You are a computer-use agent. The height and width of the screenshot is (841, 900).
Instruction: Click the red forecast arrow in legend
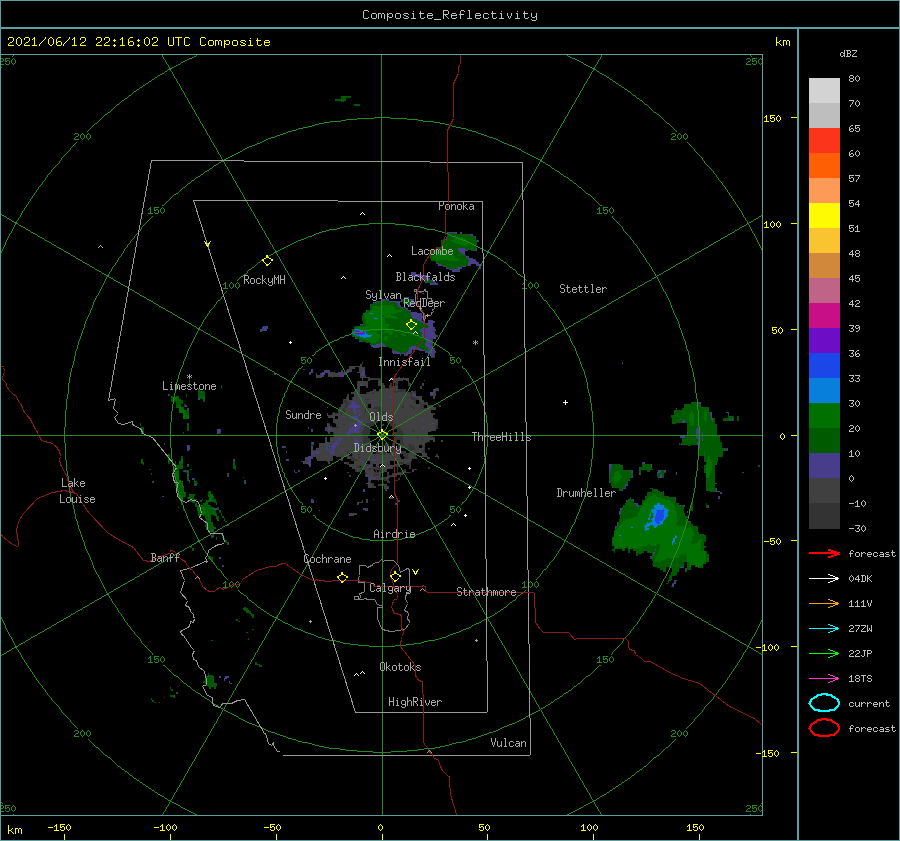pyautogui.click(x=824, y=553)
